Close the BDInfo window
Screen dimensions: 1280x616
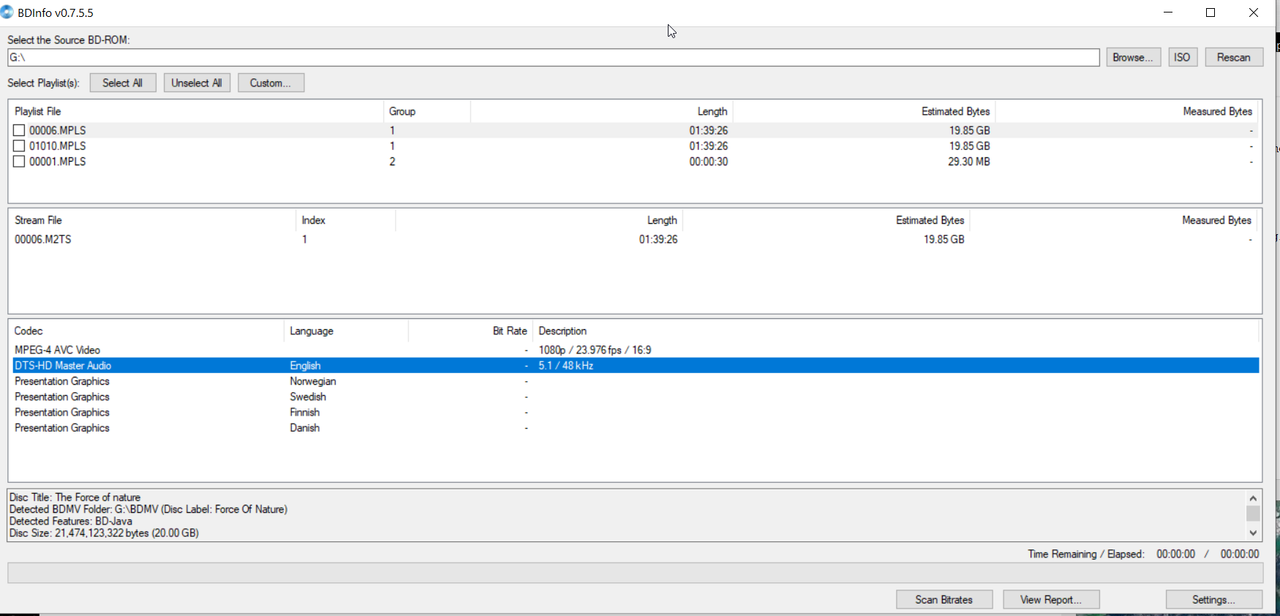click(x=1253, y=13)
